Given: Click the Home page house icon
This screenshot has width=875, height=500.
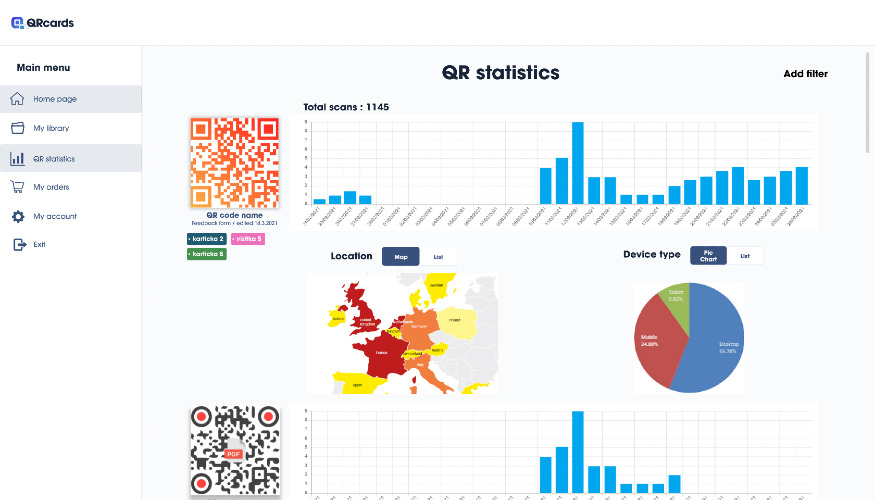Looking at the screenshot, I should click(x=17, y=99).
